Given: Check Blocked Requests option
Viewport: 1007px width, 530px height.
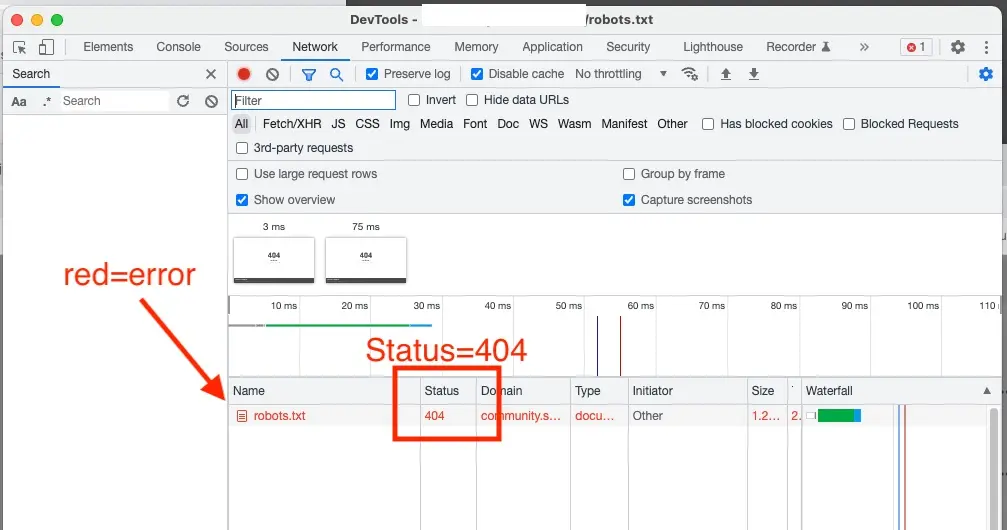Looking at the screenshot, I should pos(849,124).
